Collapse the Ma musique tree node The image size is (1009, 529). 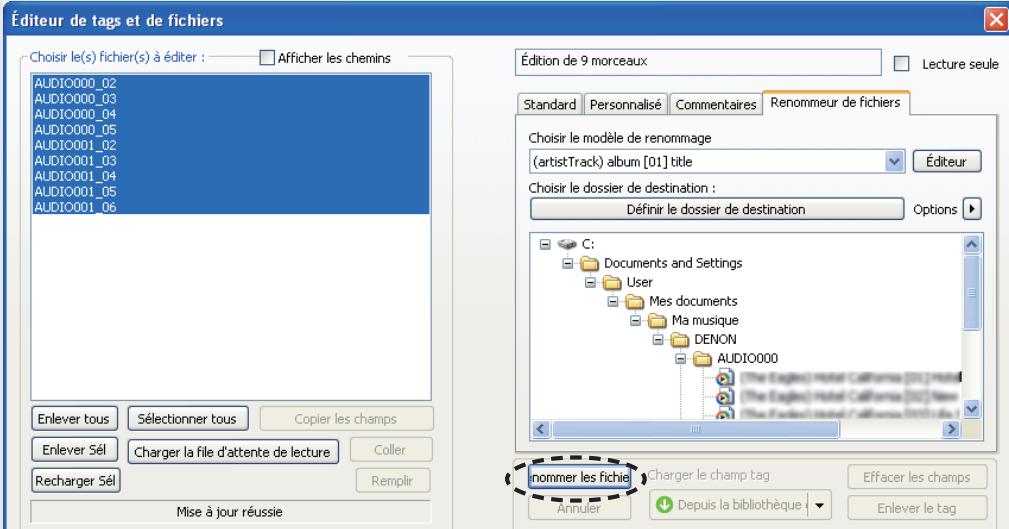635,320
